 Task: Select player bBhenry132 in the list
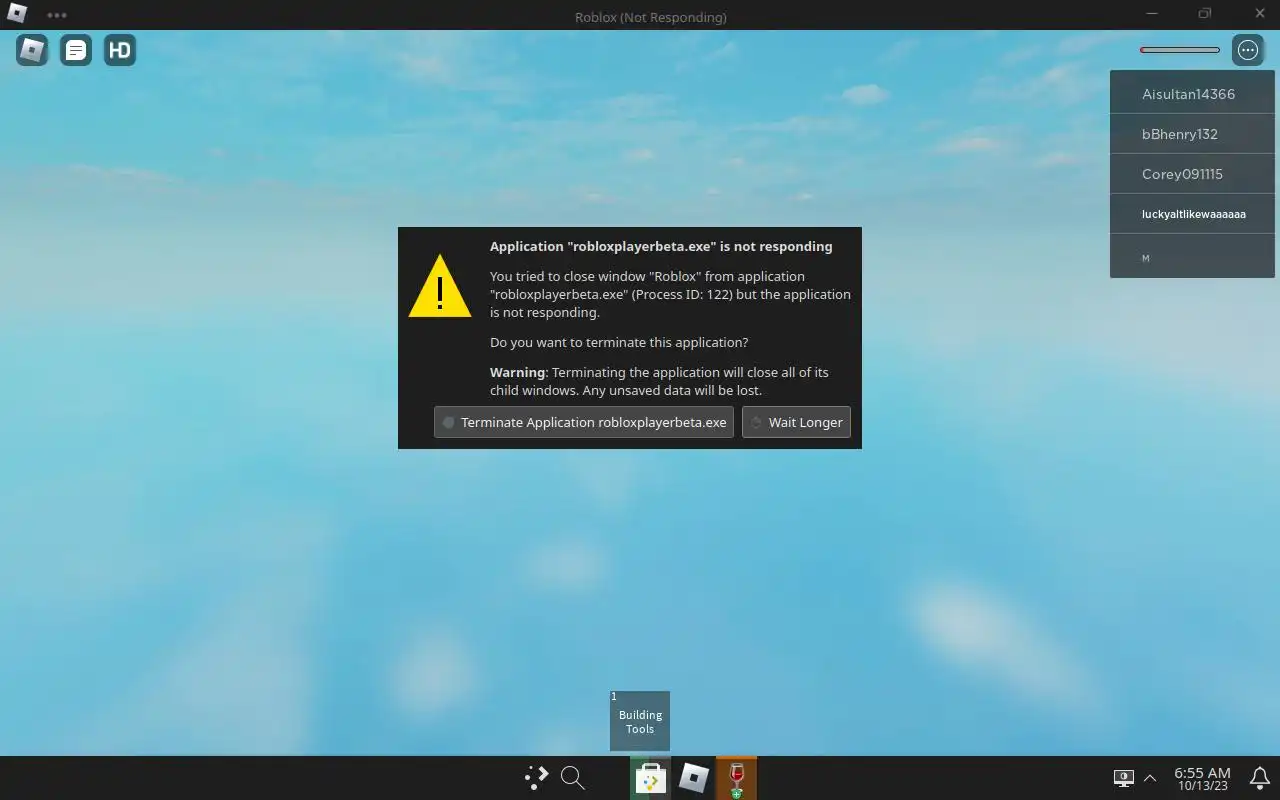tap(1192, 134)
